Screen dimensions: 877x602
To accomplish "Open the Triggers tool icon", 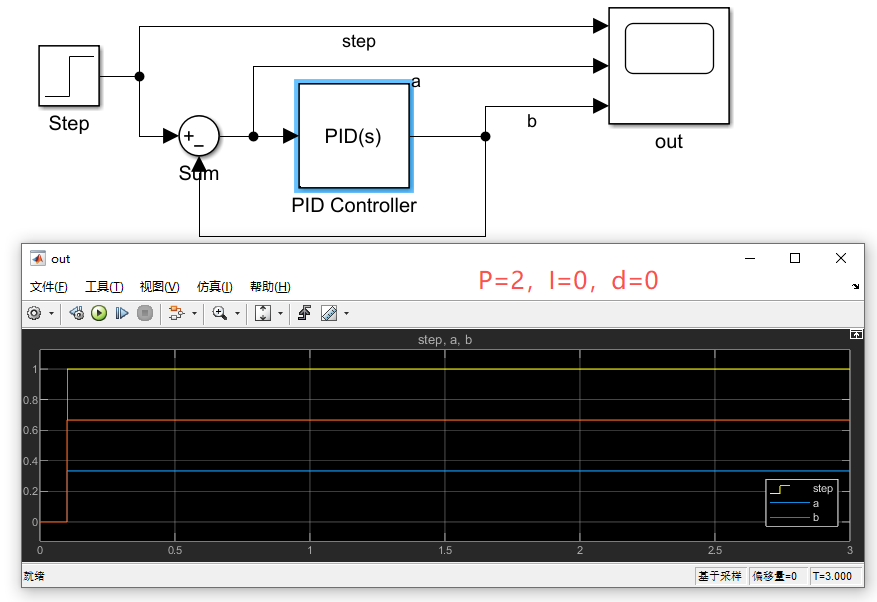I will tap(305, 313).
